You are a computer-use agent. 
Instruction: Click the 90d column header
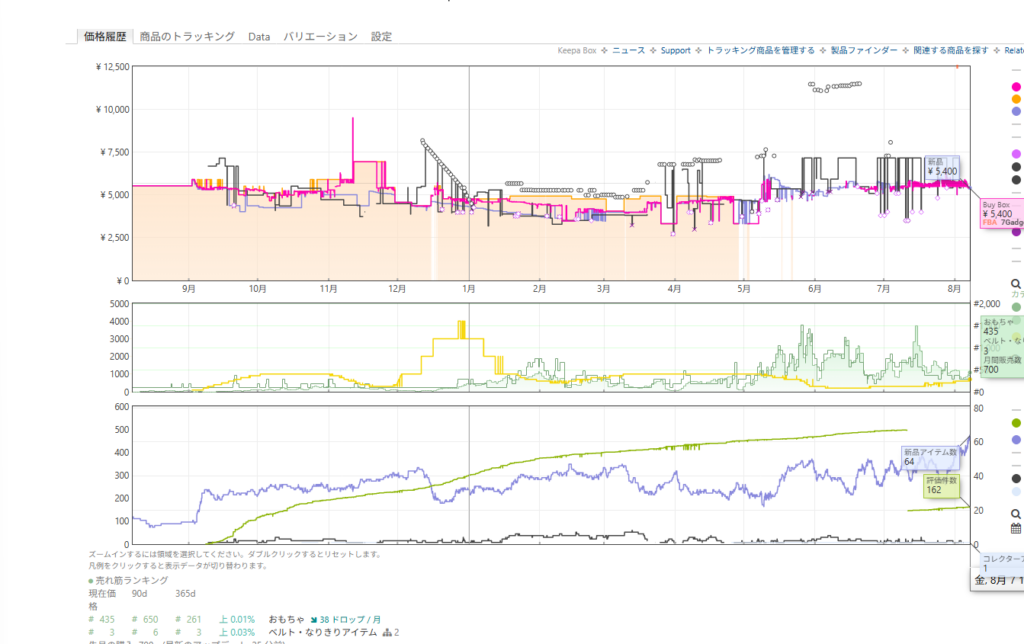pyautogui.click(x=139, y=594)
